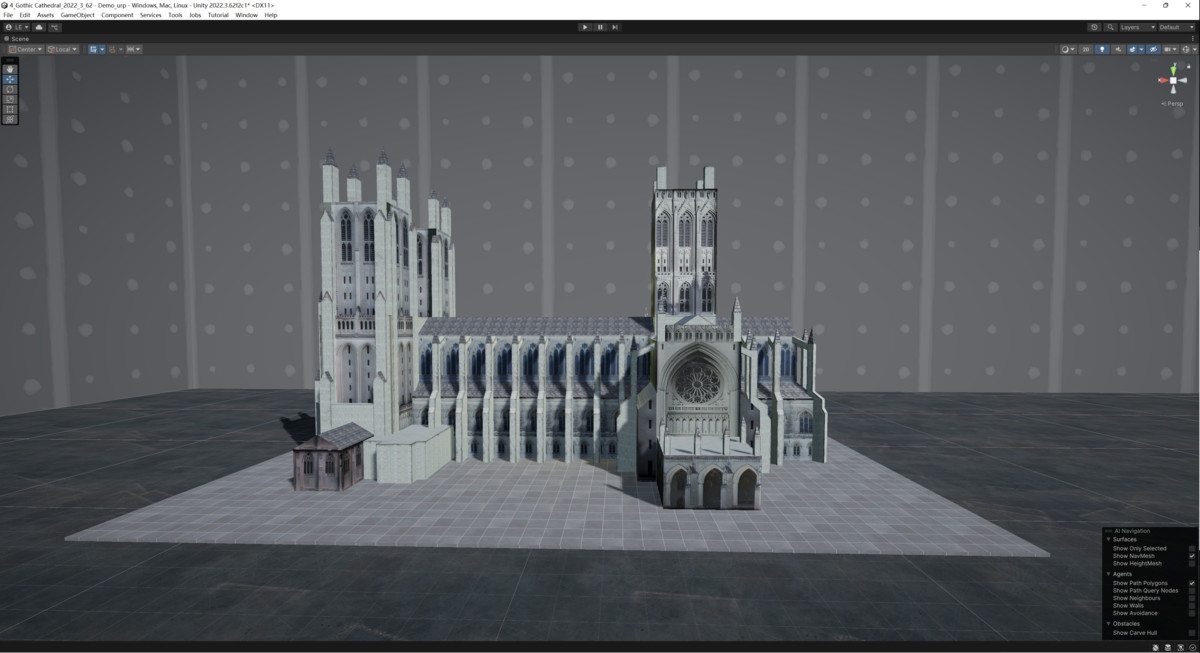Image resolution: width=1200 pixels, height=653 pixels.
Task: Open the Center pivot dropdown
Action: pos(34,47)
